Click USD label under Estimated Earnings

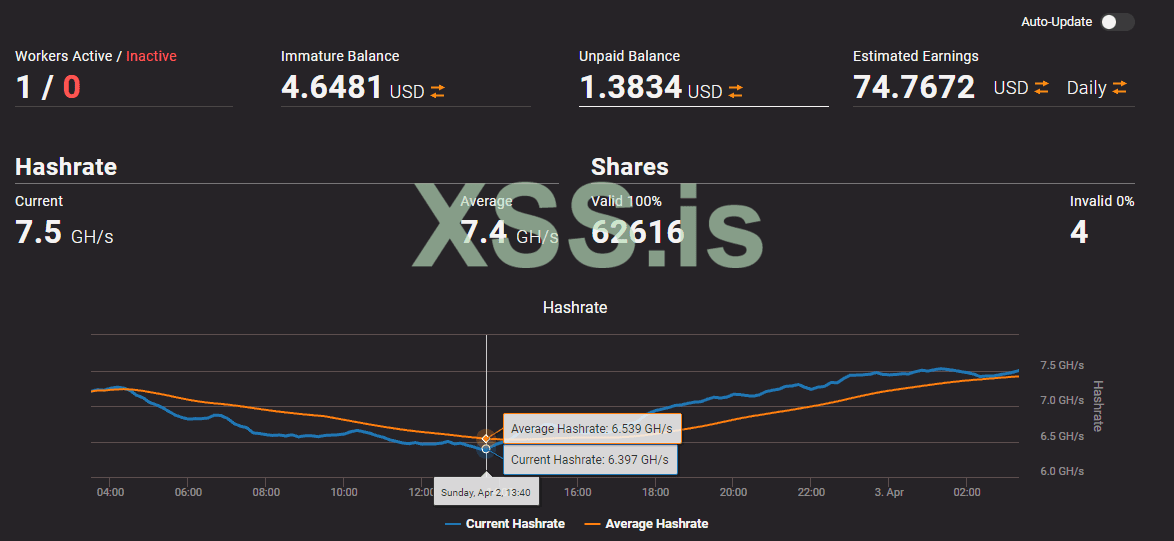(1010, 88)
